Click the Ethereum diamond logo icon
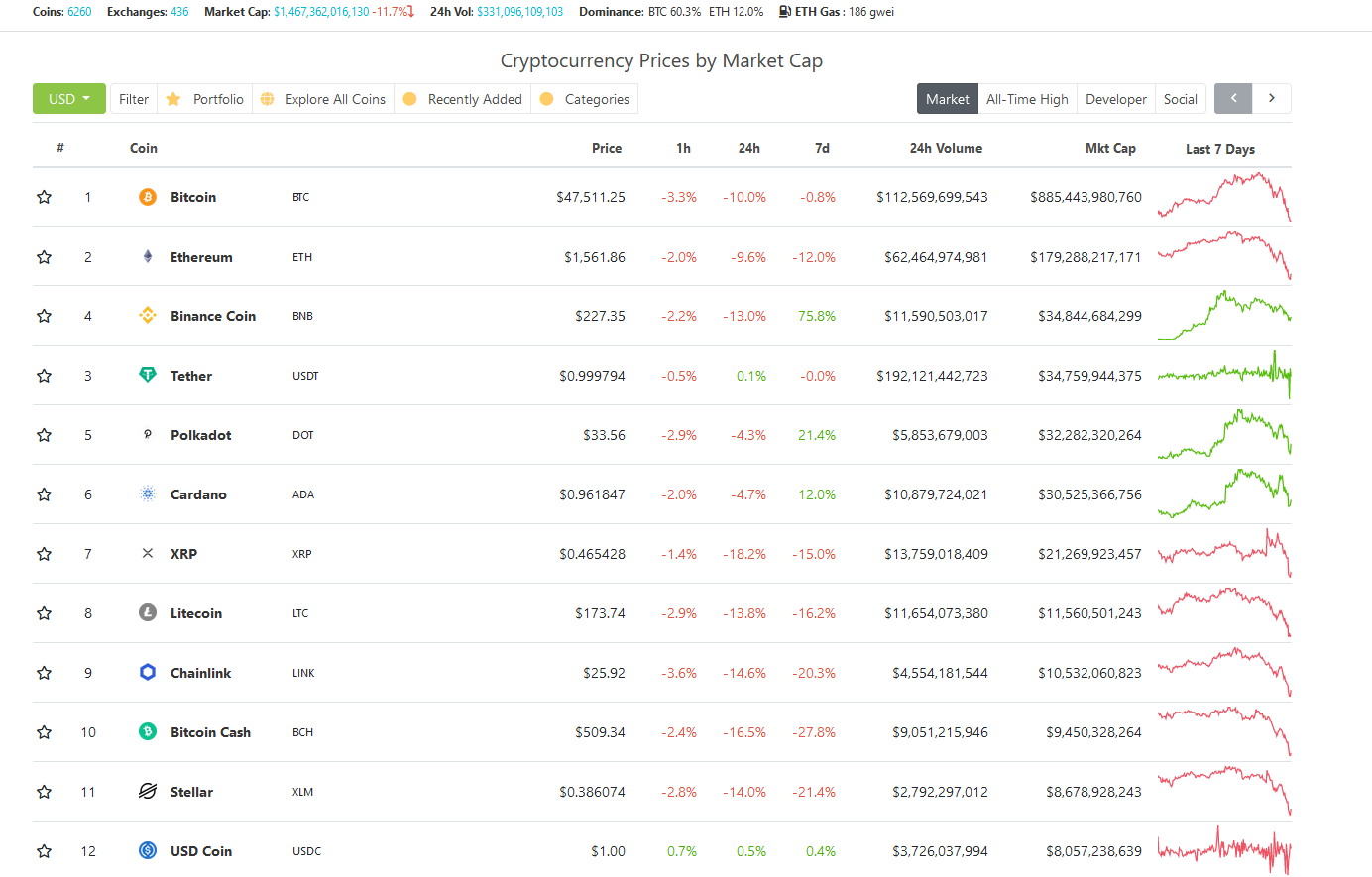This screenshot has width=1372, height=877. pos(148,257)
